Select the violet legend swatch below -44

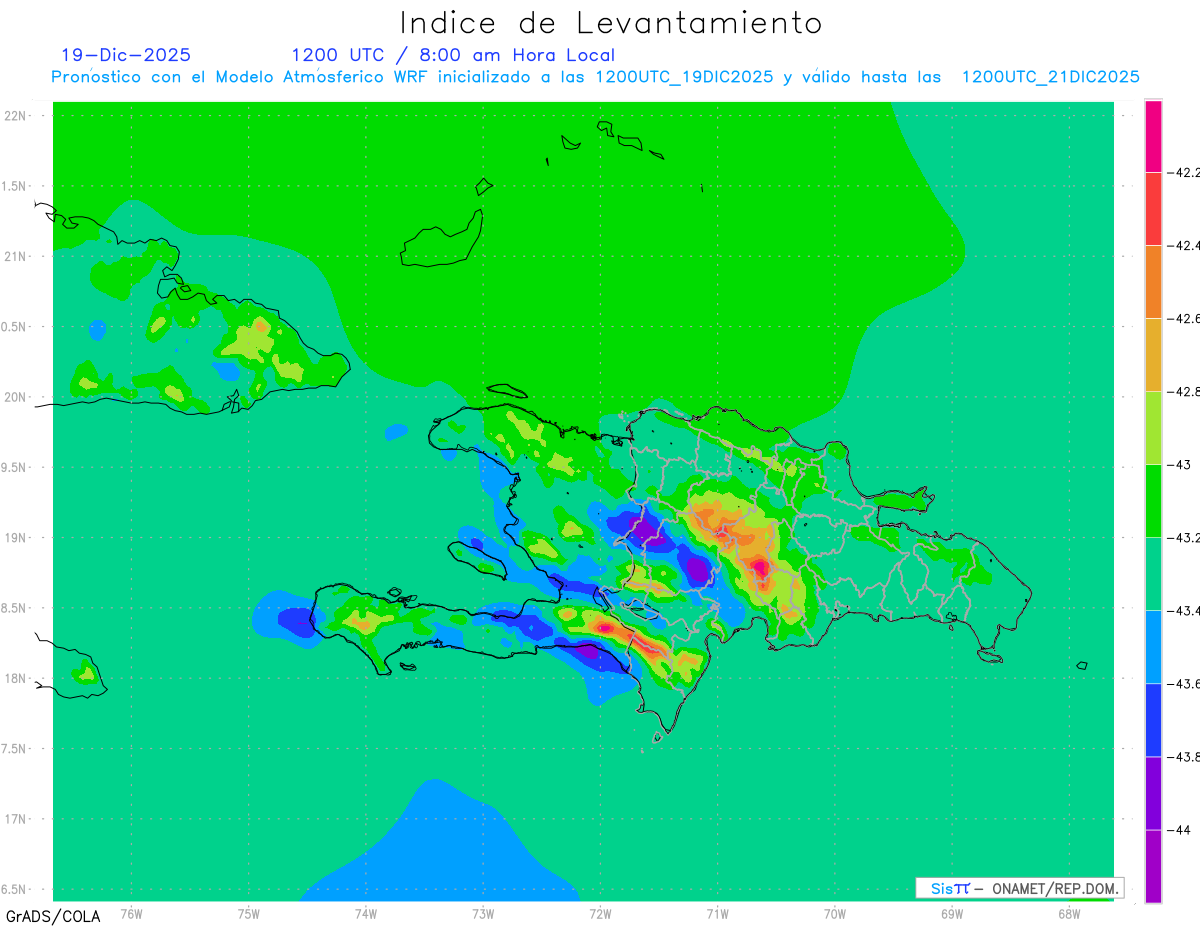1153,866
